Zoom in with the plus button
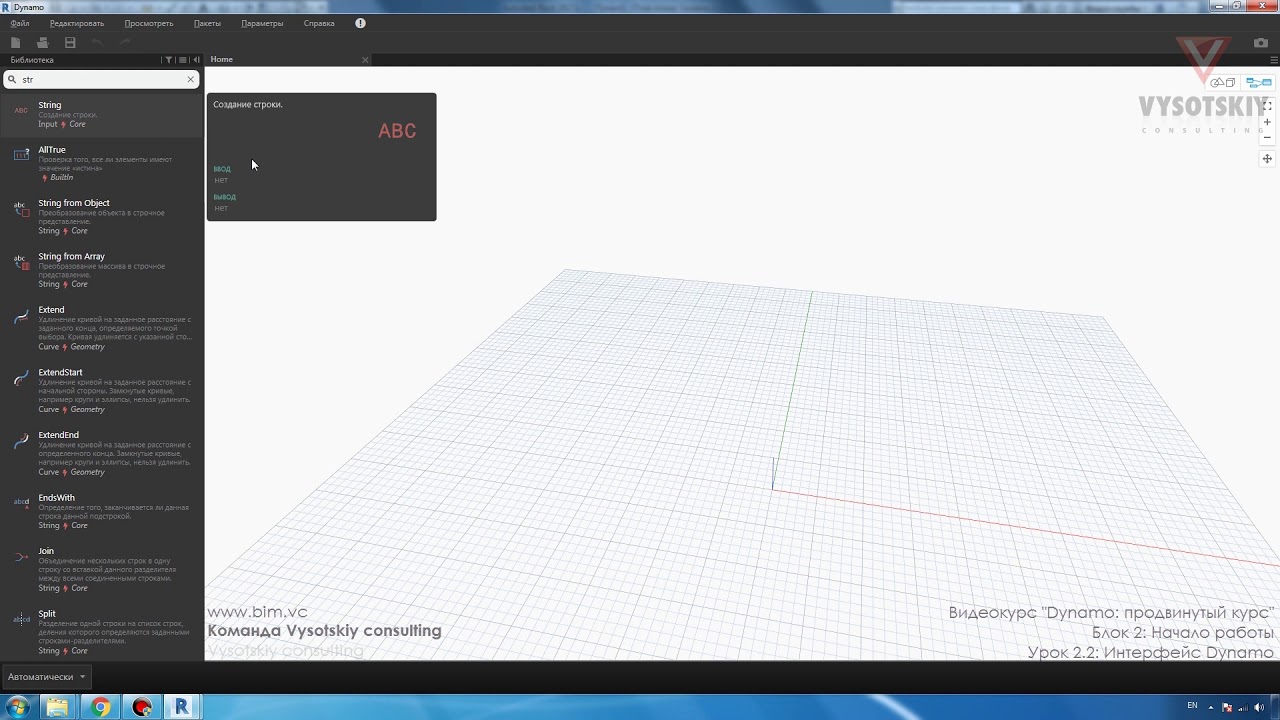This screenshot has height=720, width=1280. 1267,122
